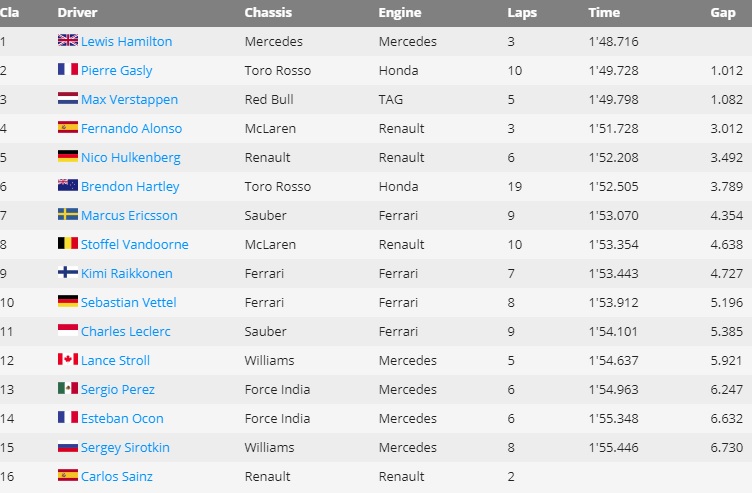Click the Mexican flag beside Sergio Perez
Screen dimensions: 752x493
(68, 389)
